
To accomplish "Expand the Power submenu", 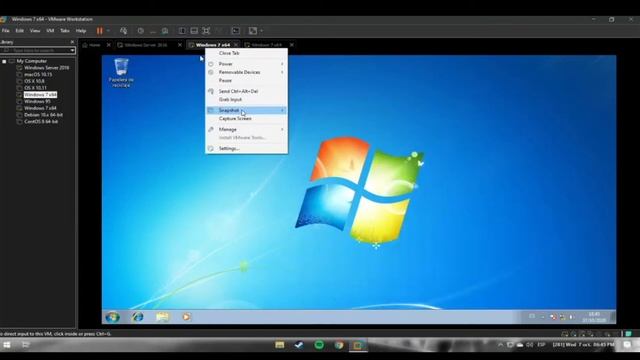I will (247, 64).
